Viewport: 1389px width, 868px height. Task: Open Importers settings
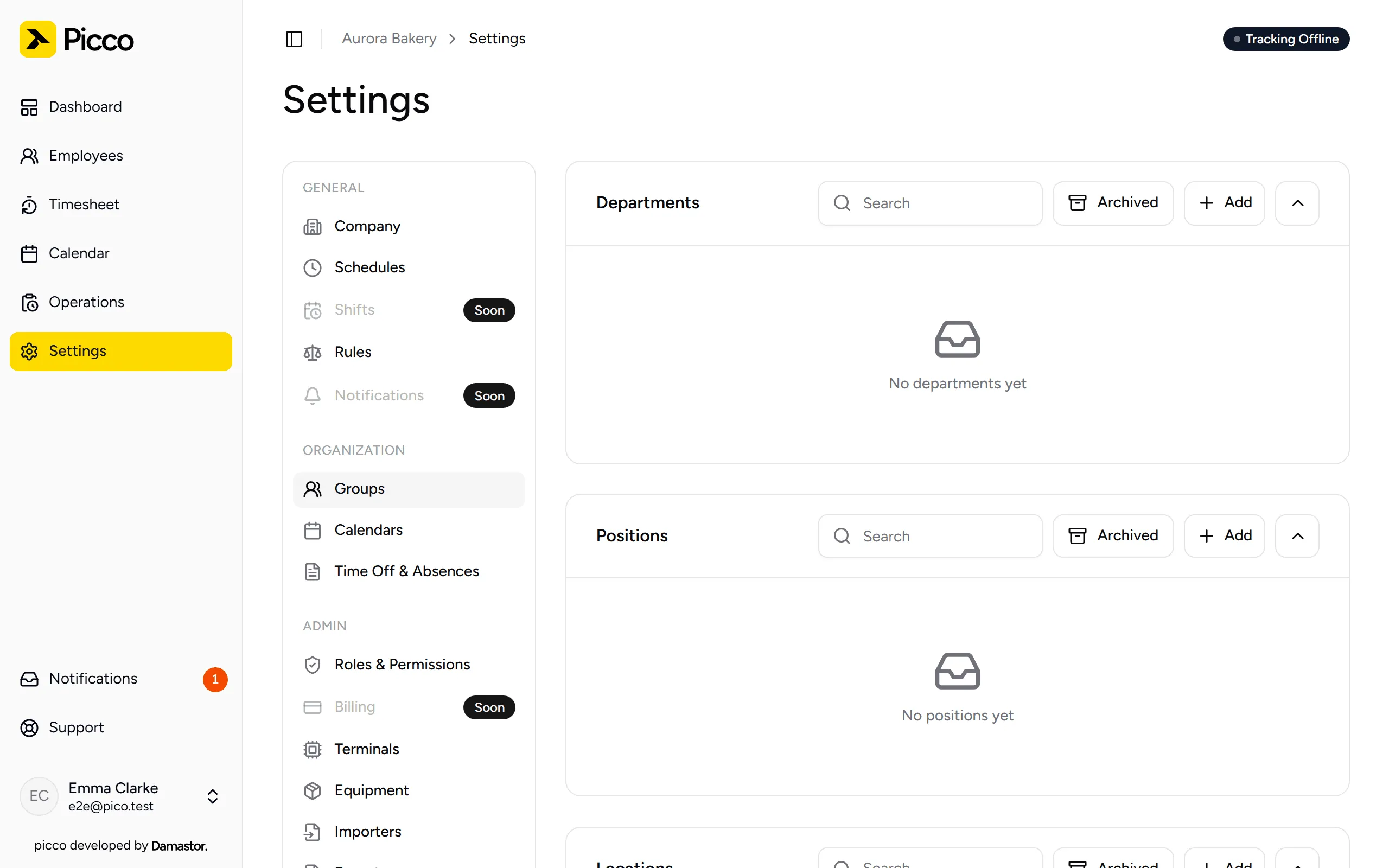[x=409, y=832]
